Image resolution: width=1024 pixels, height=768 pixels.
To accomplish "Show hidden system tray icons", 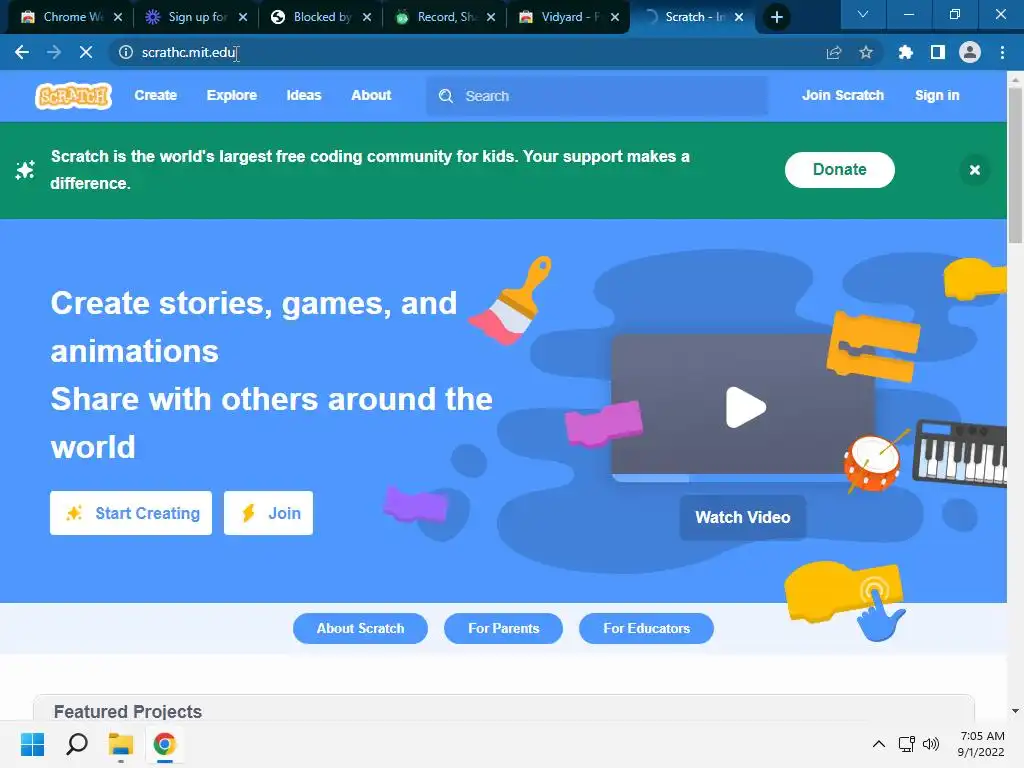I will (879, 744).
